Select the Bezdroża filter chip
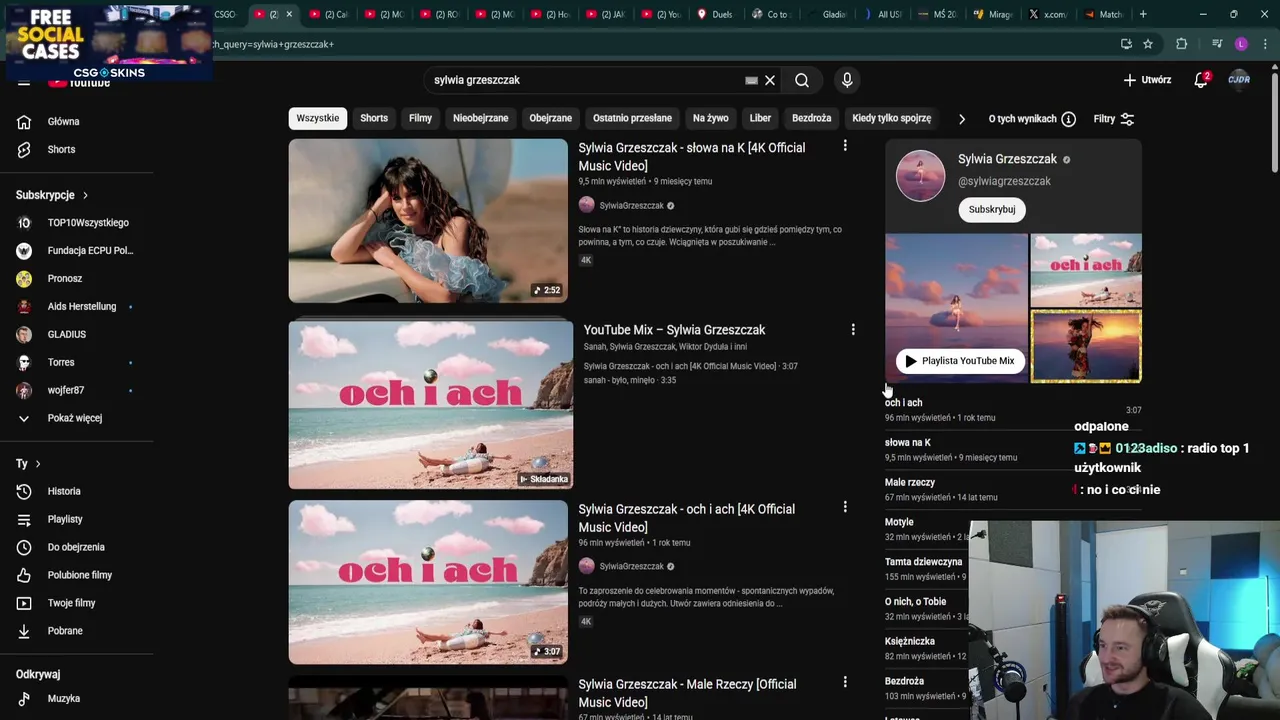The width and height of the screenshot is (1280, 720). 812,118
